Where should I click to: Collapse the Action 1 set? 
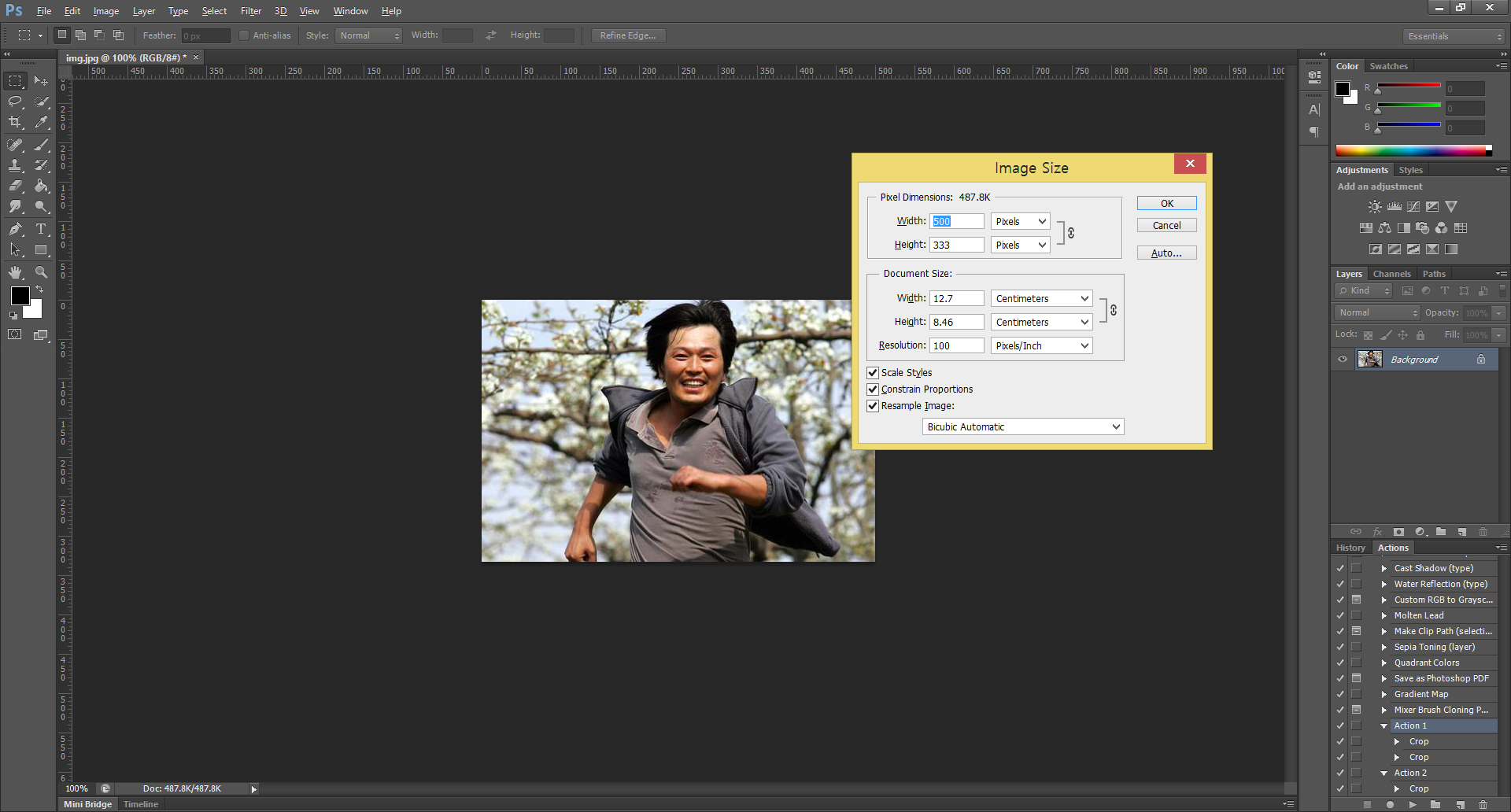coord(1384,726)
